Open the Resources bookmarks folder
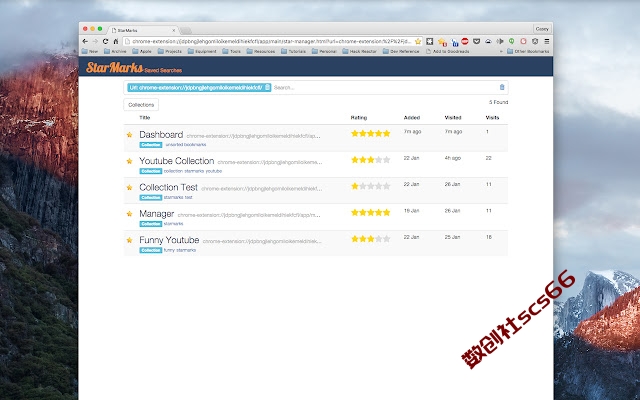 tap(261, 51)
